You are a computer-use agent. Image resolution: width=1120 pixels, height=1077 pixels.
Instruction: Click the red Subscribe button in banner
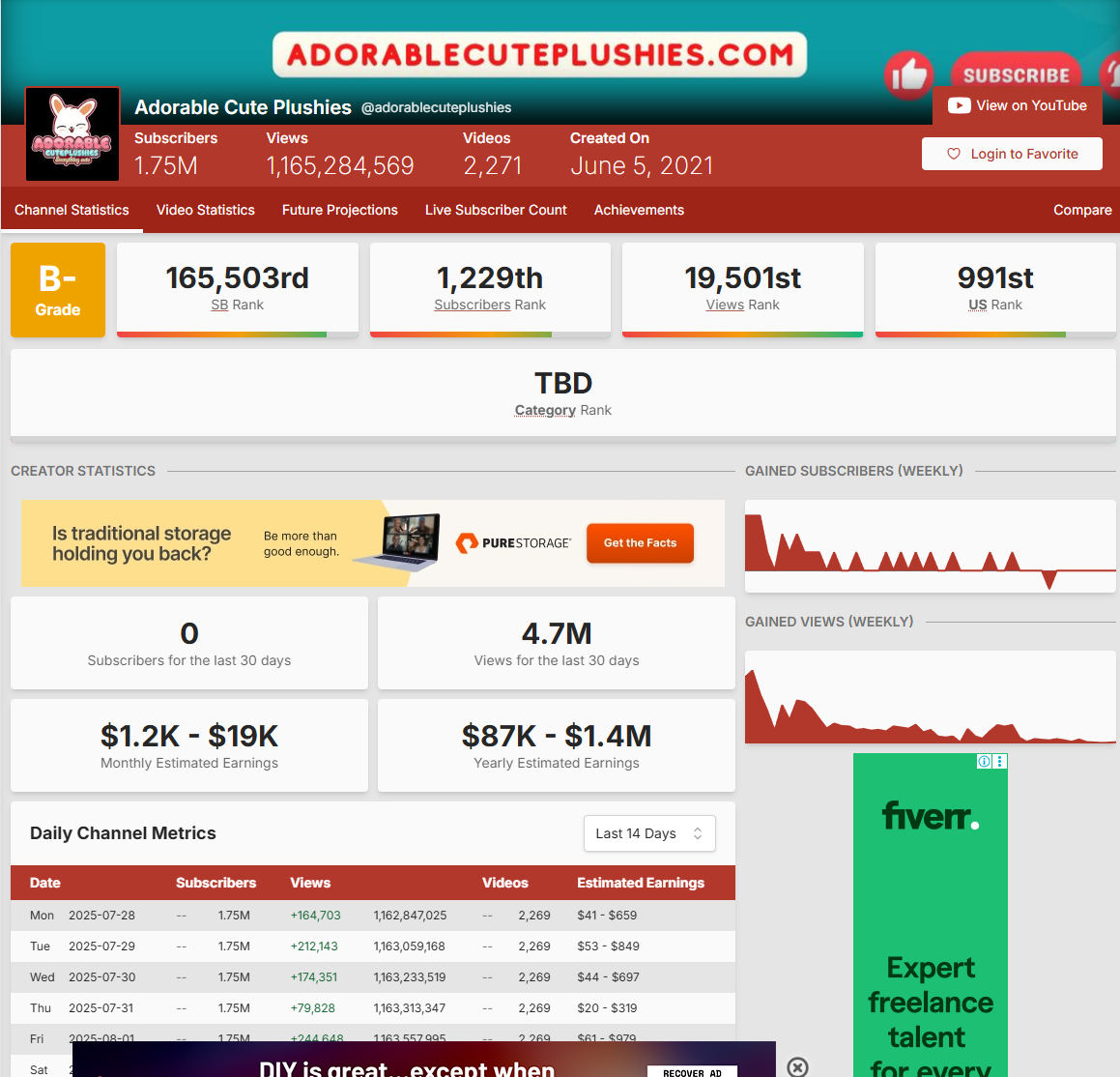click(1016, 74)
